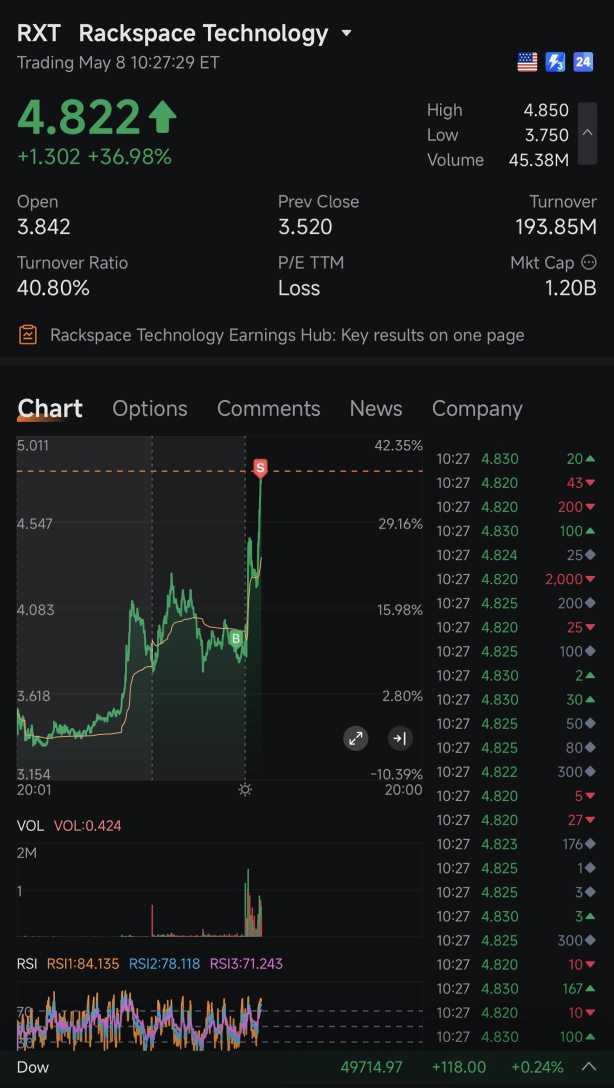Tap the RSI indicator label

tap(26, 964)
